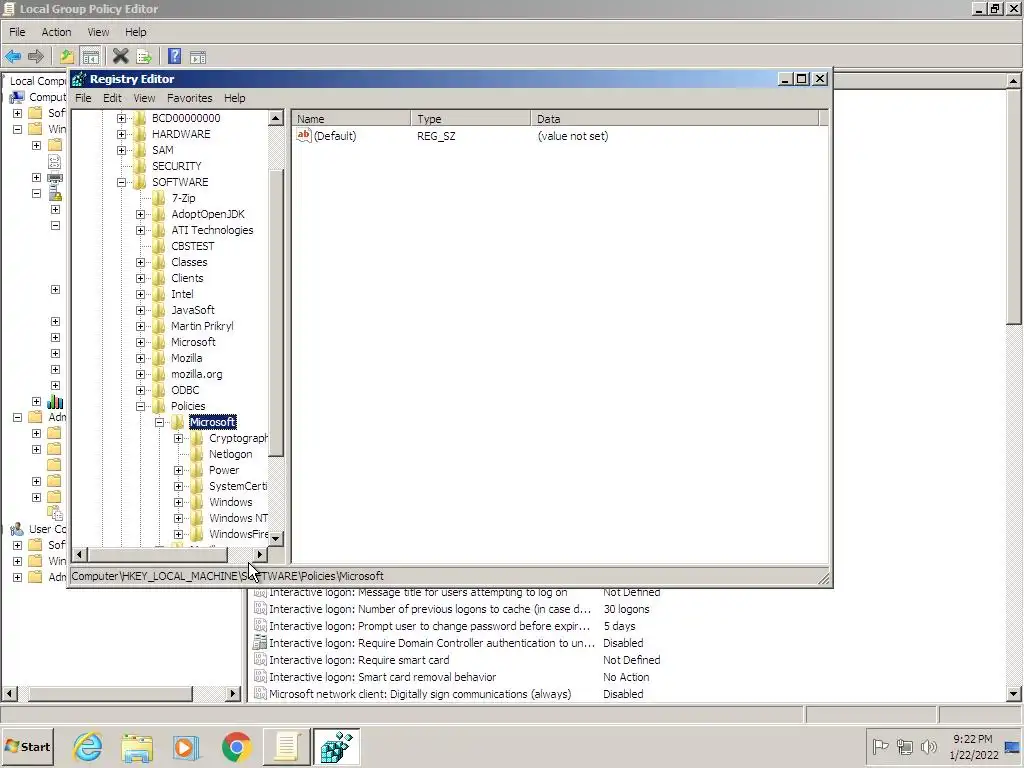Click the network icon in system tray
Screen dimensions: 1024x768
pos(904,746)
